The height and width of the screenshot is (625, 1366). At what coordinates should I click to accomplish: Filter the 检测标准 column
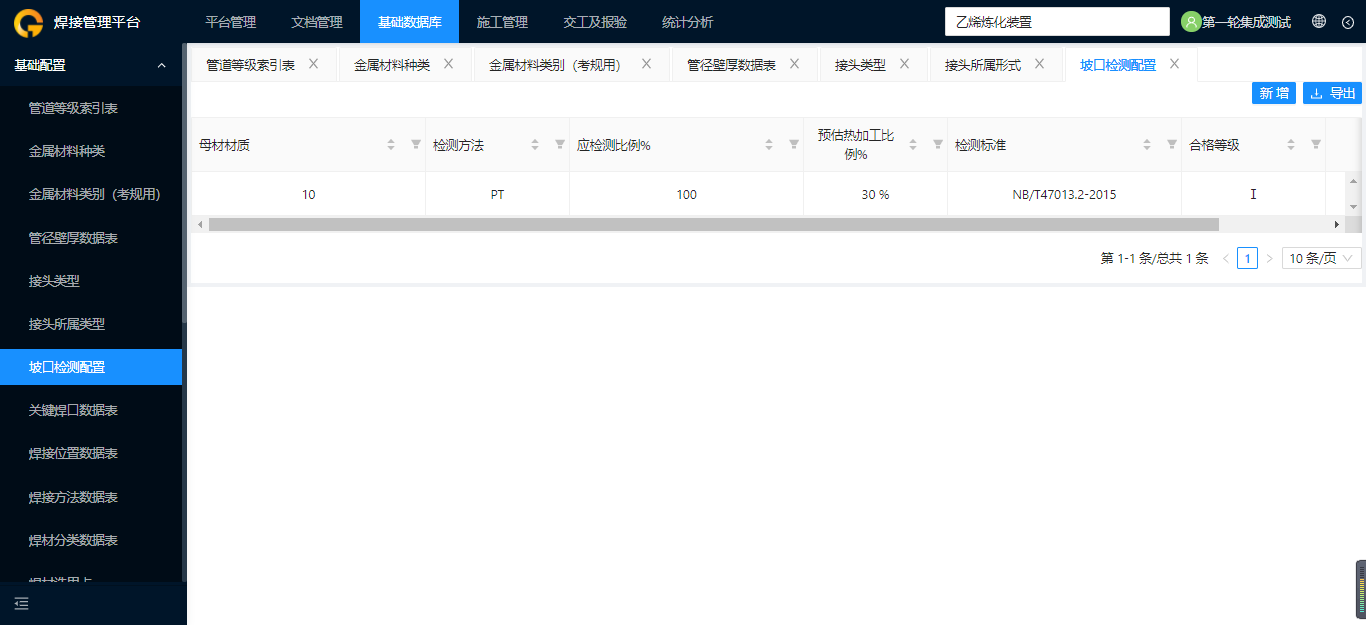1172,144
